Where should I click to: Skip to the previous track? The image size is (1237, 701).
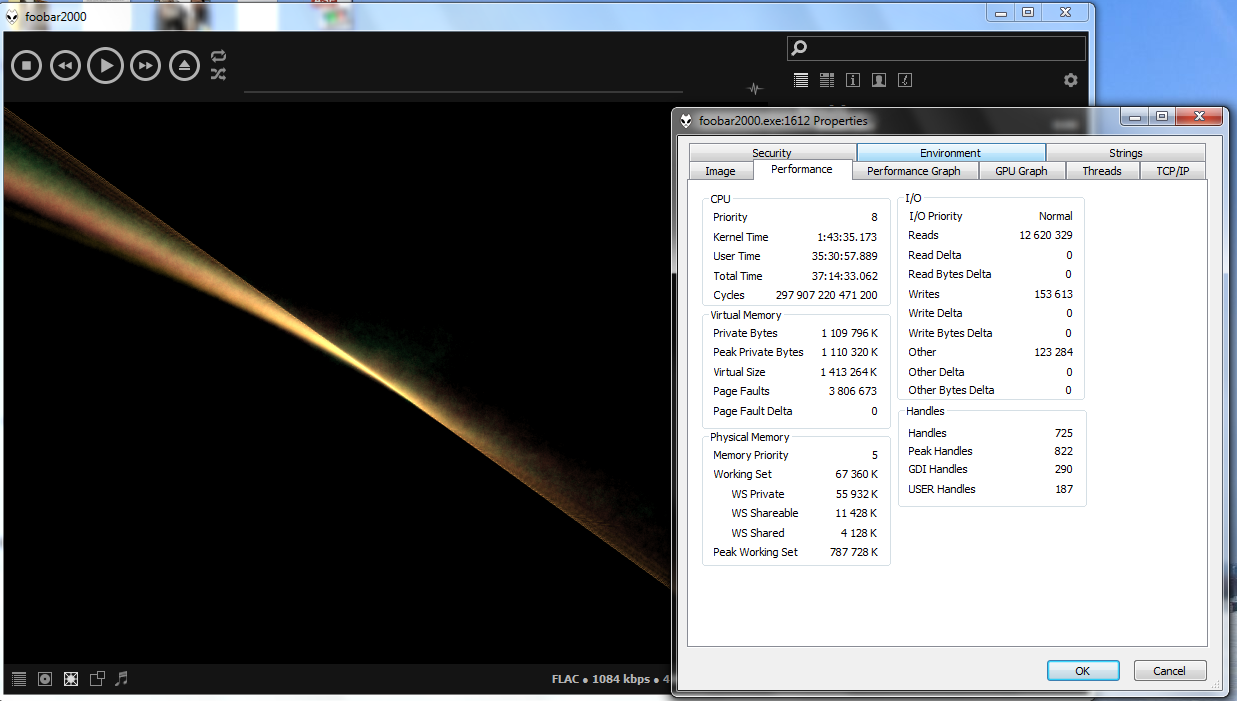pos(65,66)
